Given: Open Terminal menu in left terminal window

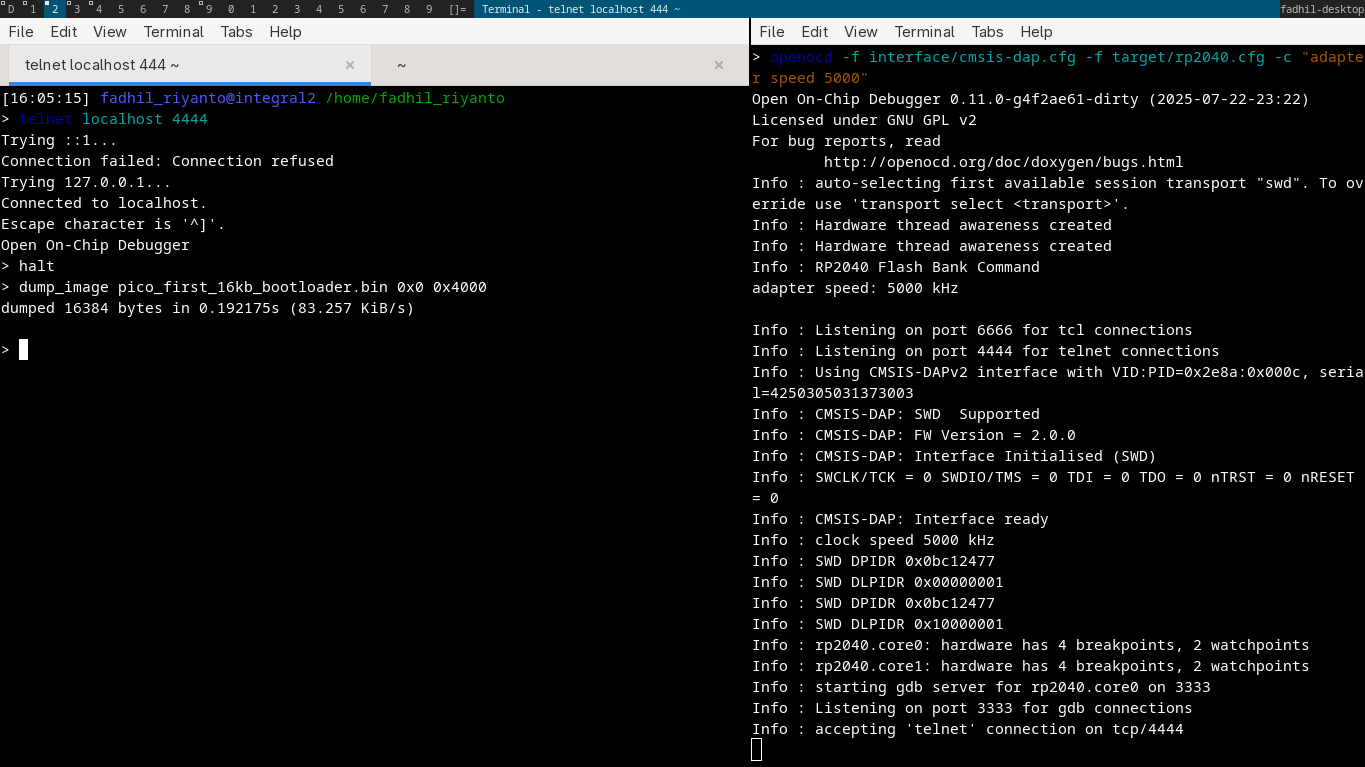Looking at the screenshot, I should [x=173, y=31].
